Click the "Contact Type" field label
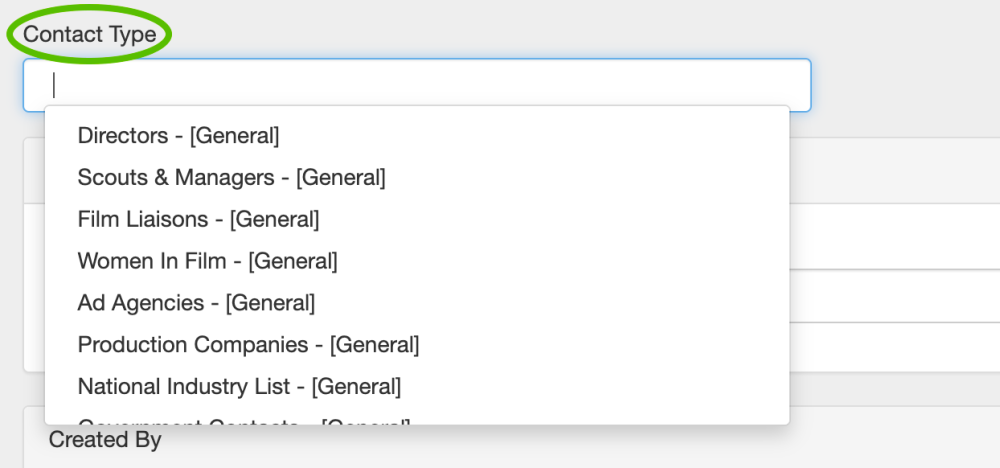 90,35
